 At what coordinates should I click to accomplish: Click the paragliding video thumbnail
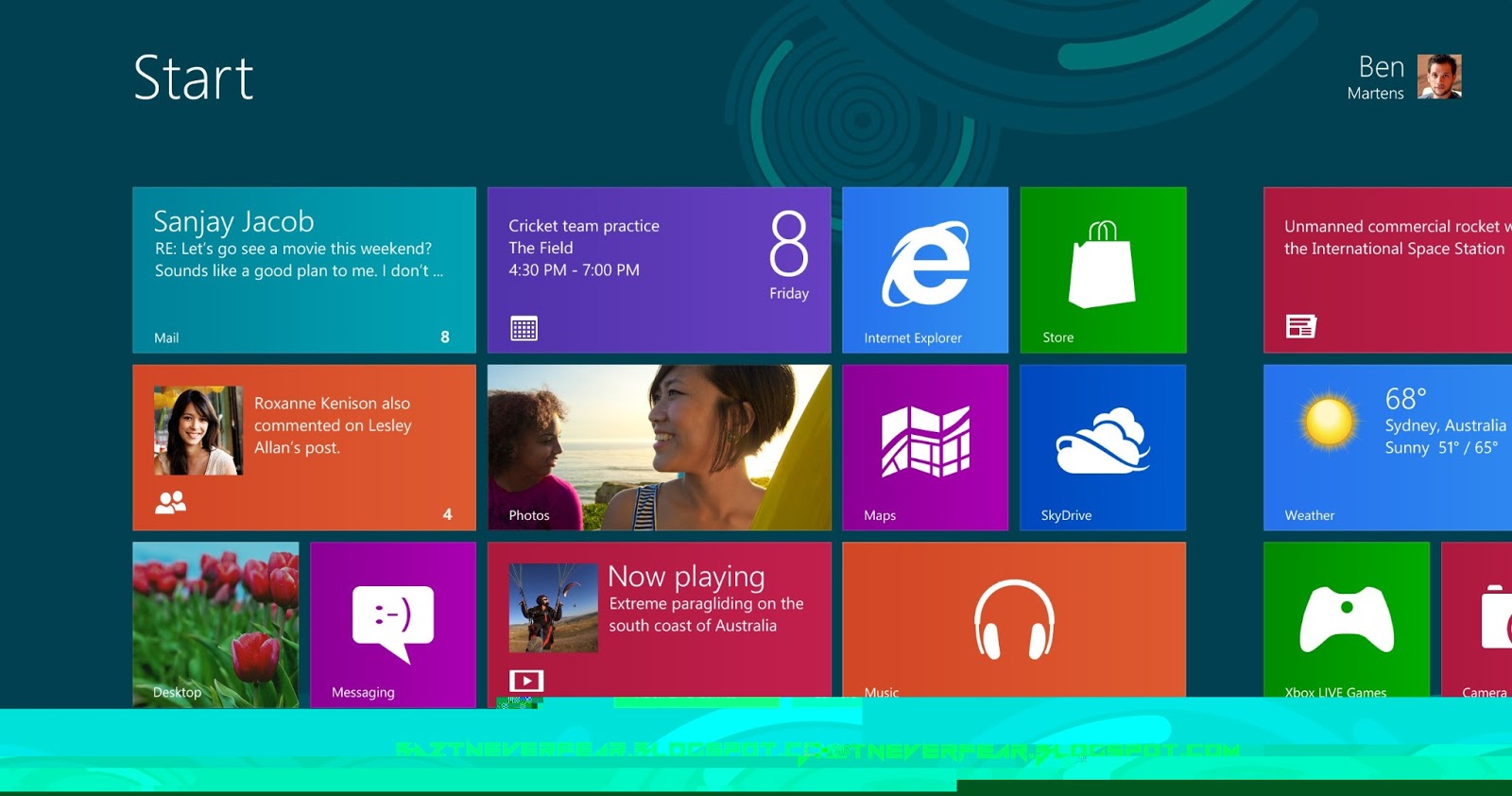[553, 608]
